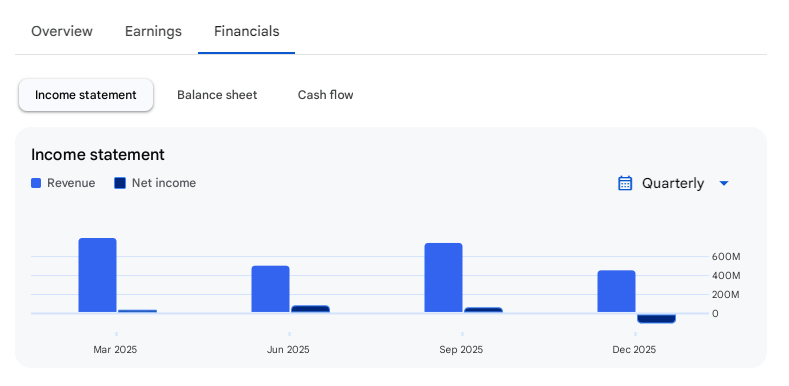Select the Mar 2025 revenue bar
This screenshot has width=789, height=386.
pyautogui.click(x=98, y=275)
